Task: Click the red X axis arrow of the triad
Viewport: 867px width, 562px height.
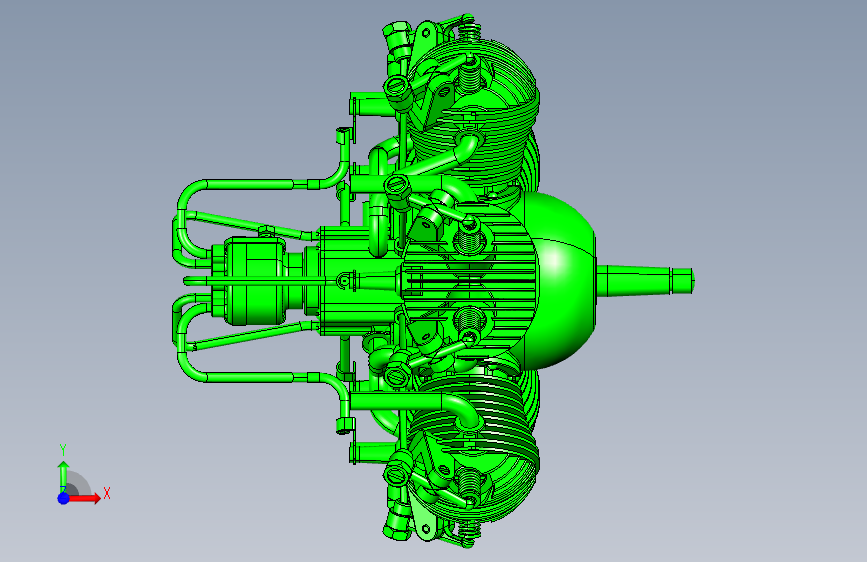Action: click(x=83, y=498)
